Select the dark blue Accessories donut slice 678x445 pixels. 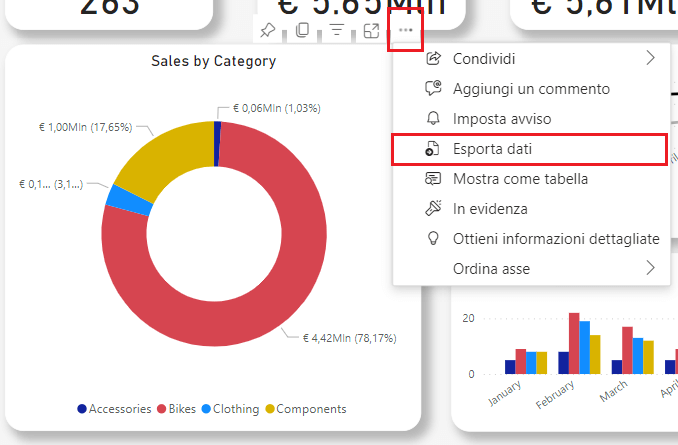coord(217,144)
